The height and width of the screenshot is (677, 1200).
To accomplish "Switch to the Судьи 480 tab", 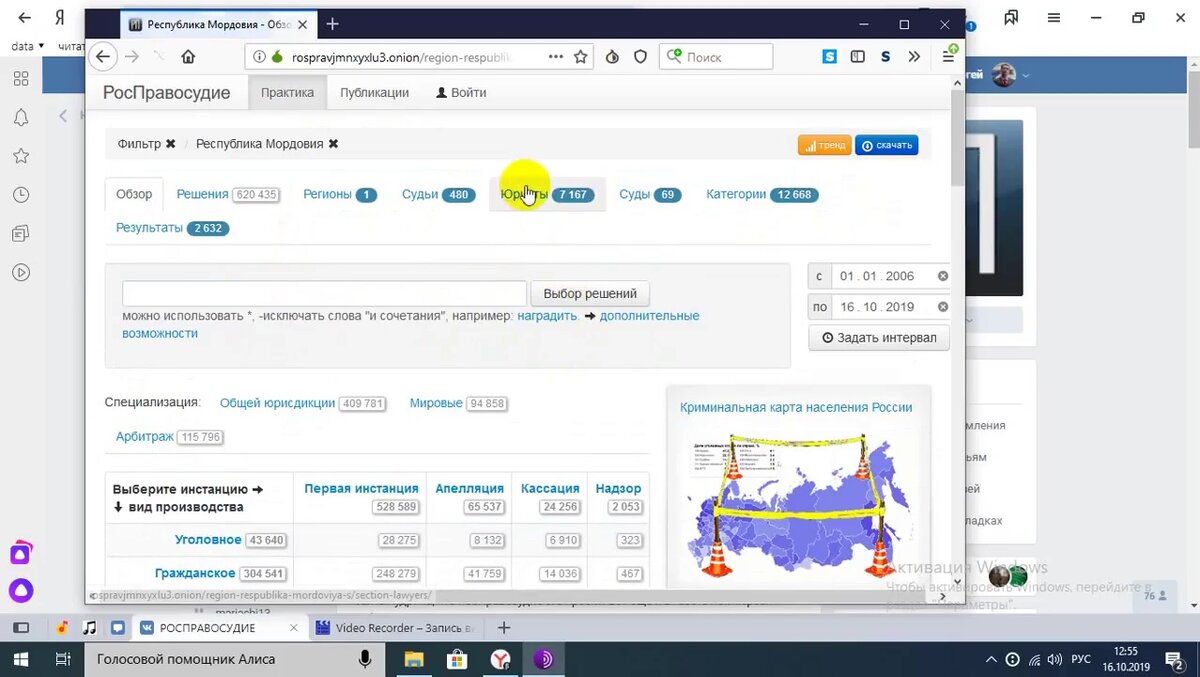I will click(438, 194).
